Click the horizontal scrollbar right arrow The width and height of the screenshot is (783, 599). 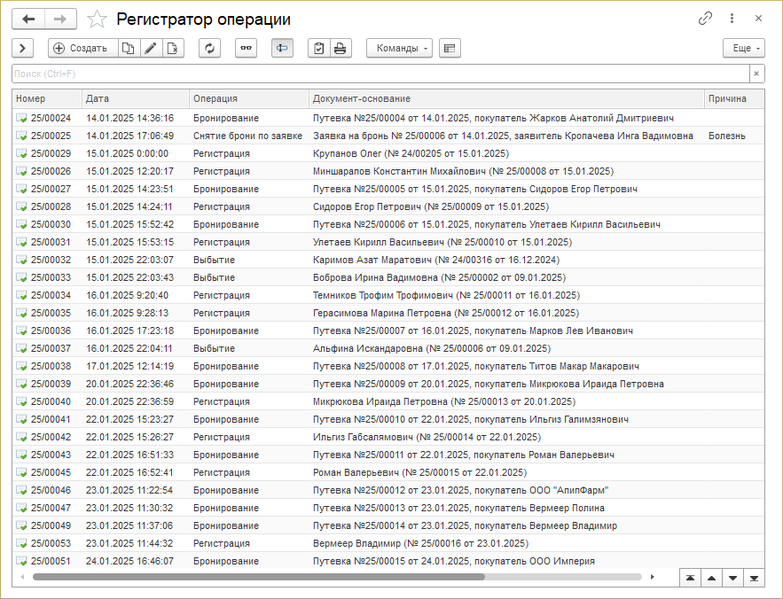(652, 577)
